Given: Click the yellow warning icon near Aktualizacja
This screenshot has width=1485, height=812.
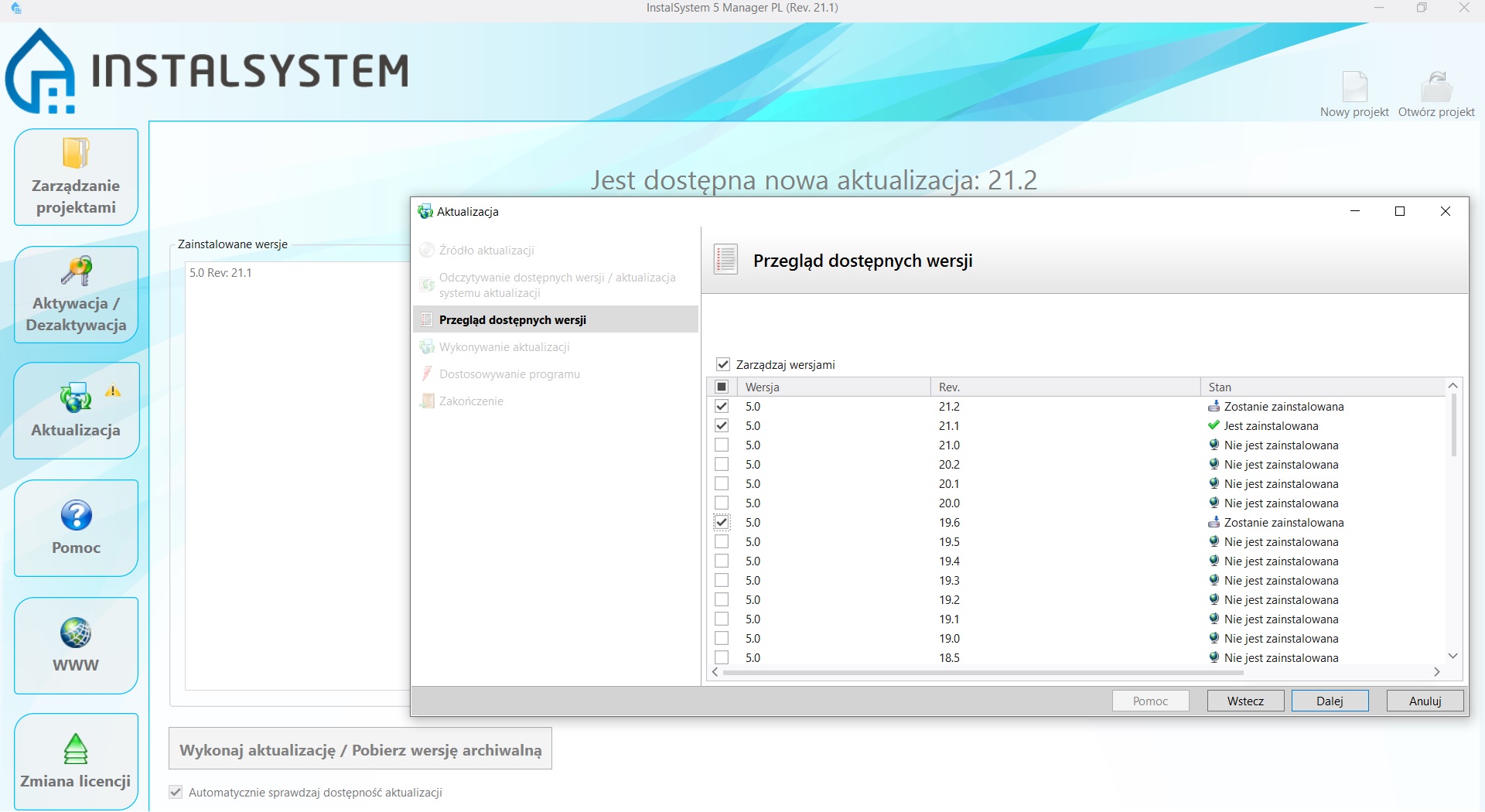Looking at the screenshot, I should point(113,391).
